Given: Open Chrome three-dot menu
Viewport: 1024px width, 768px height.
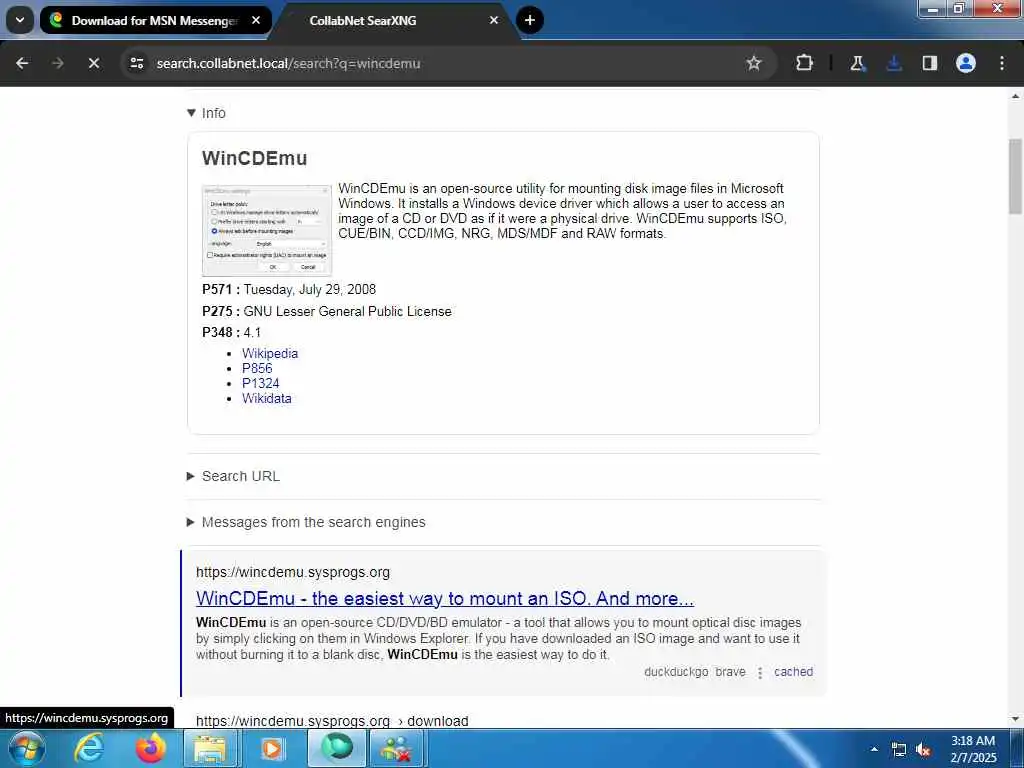Looking at the screenshot, I should click(1002, 63).
